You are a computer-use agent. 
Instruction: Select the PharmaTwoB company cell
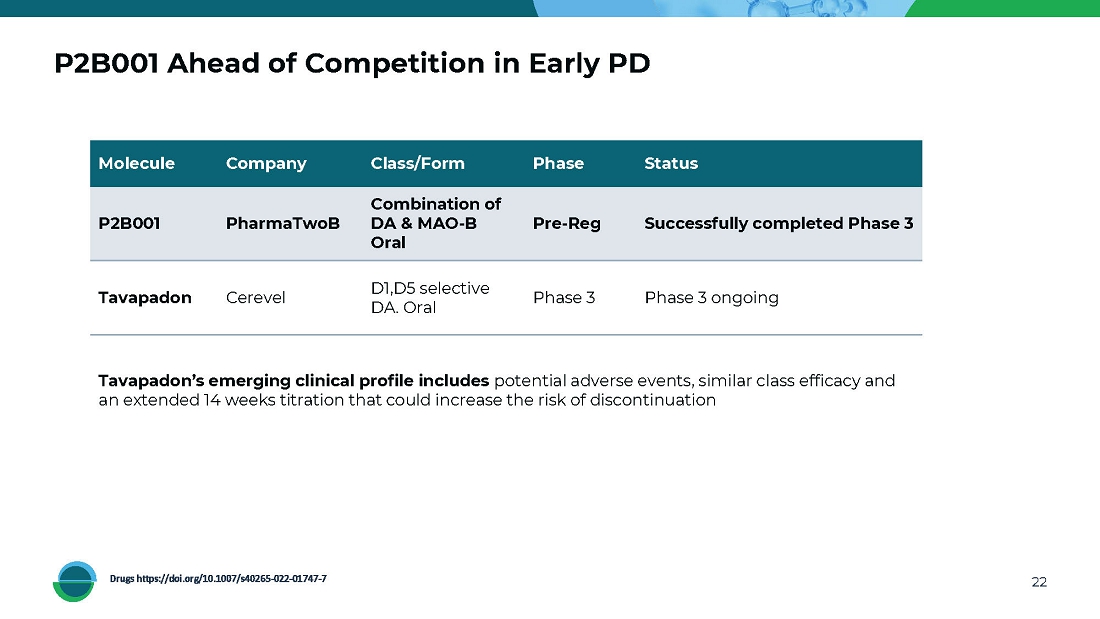click(283, 223)
